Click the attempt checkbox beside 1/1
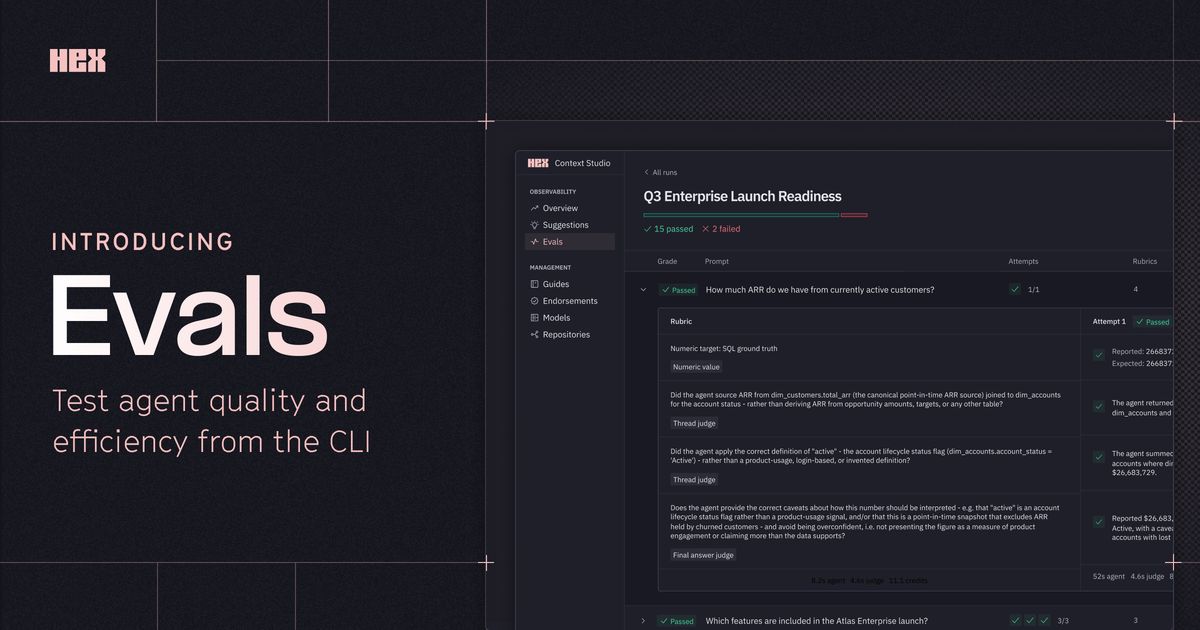This screenshot has height=630, width=1200. tap(1015, 289)
